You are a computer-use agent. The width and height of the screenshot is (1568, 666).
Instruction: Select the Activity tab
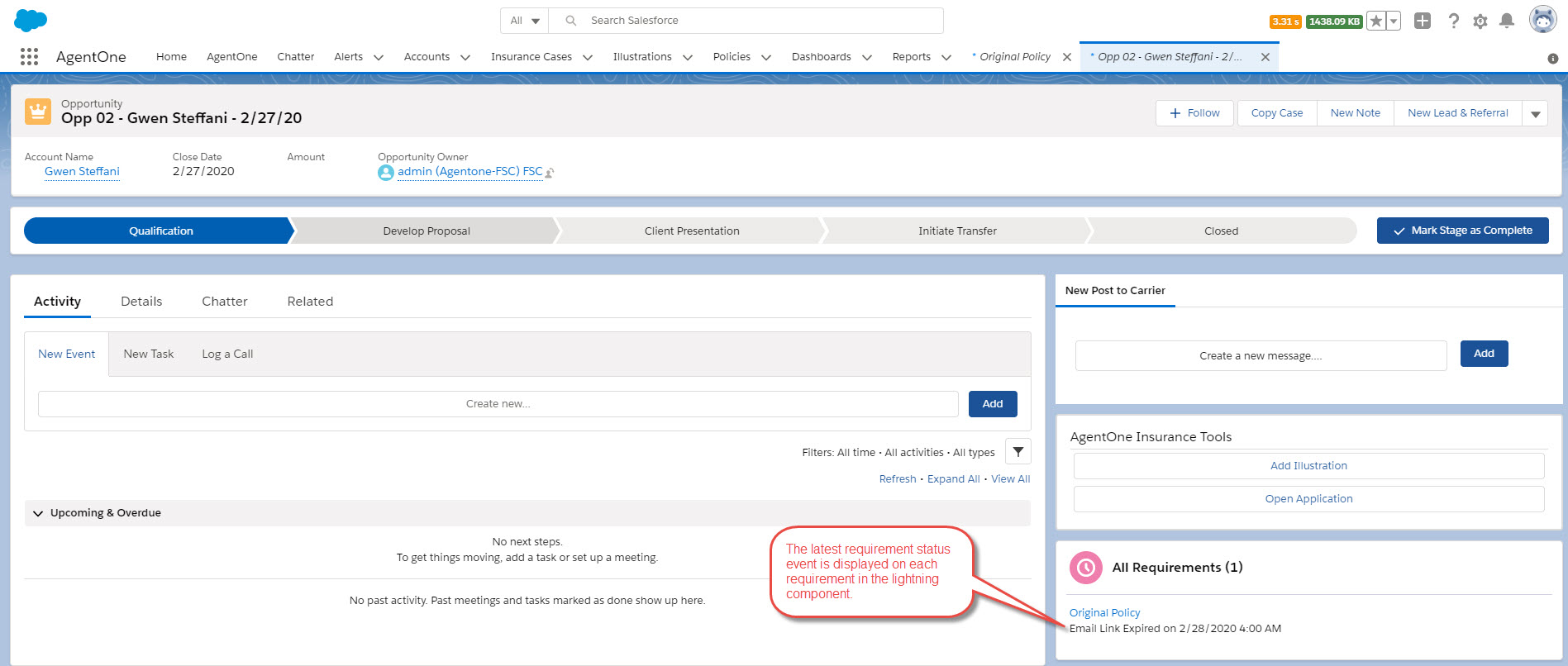57,302
